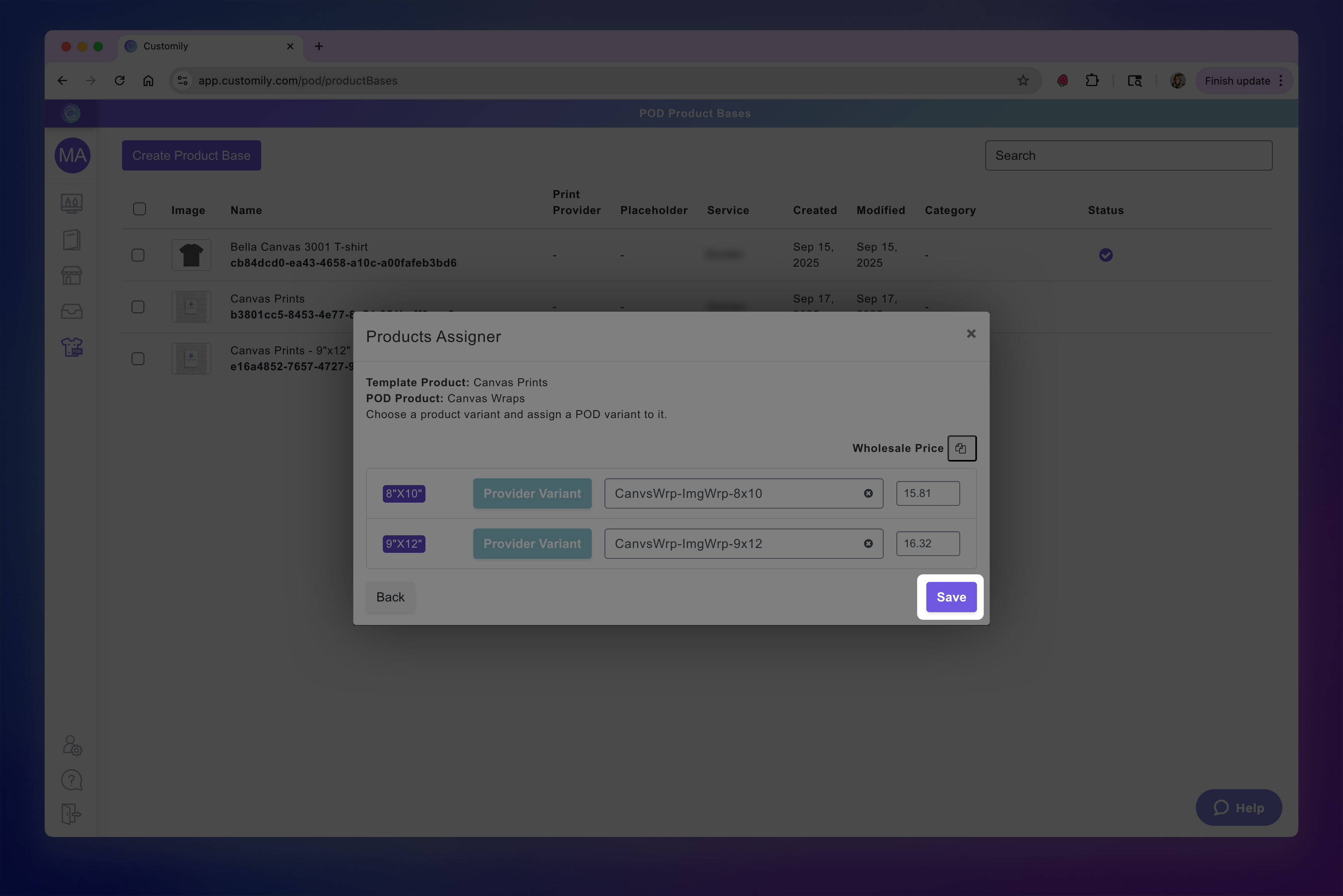The height and width of the screenshot is (896, 1343).
Task: Select the Bella Canvas 3001 T-shirt checkbox
Action: [x=138, y=255]
